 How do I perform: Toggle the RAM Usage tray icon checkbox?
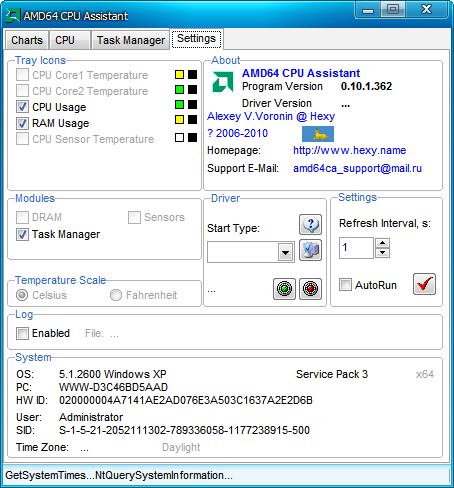tap(22, 123)
